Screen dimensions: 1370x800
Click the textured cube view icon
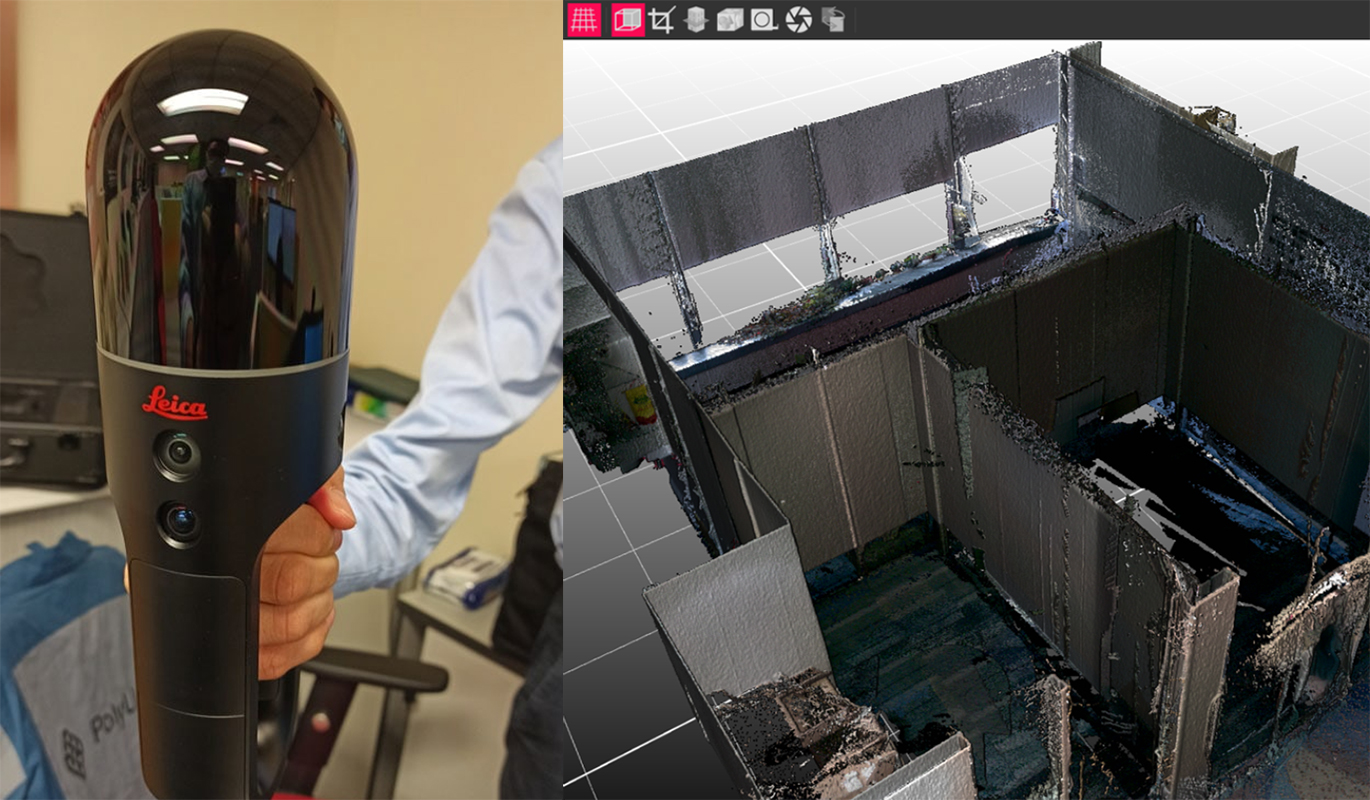(730, 19)
